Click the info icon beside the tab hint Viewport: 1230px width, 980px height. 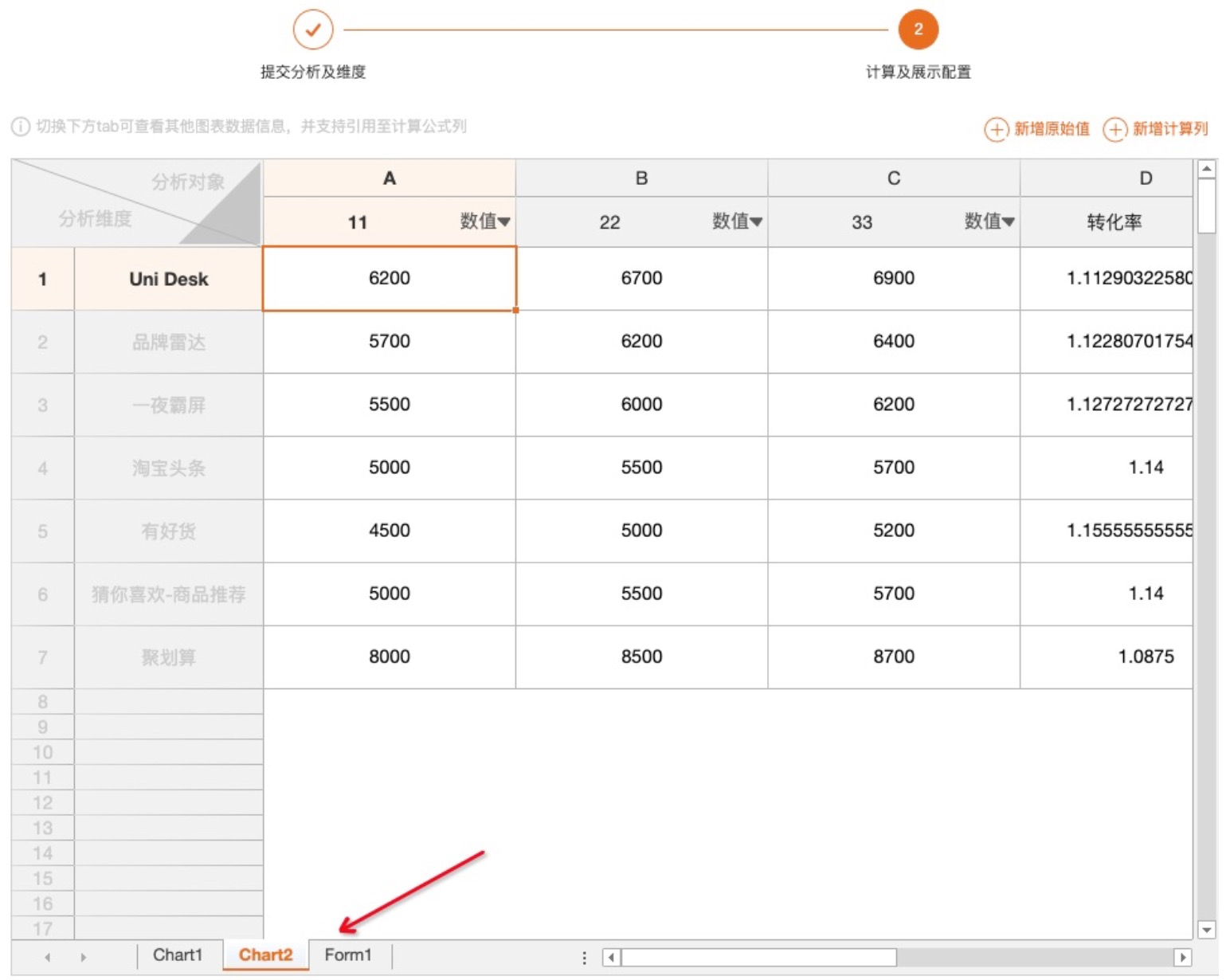point(21,127)
